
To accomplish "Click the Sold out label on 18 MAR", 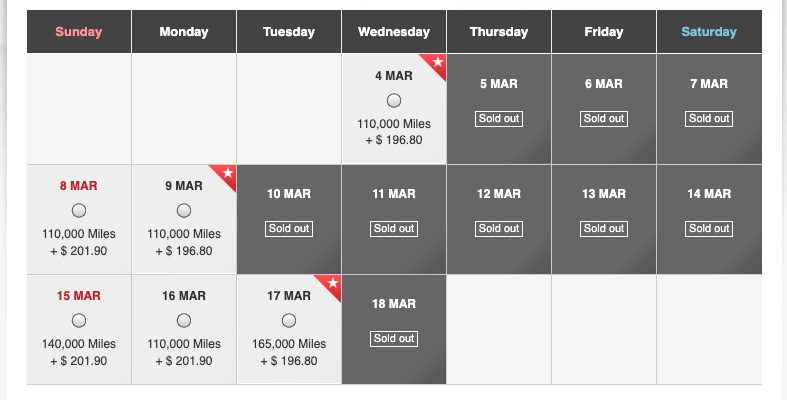I will click(394, 338).
